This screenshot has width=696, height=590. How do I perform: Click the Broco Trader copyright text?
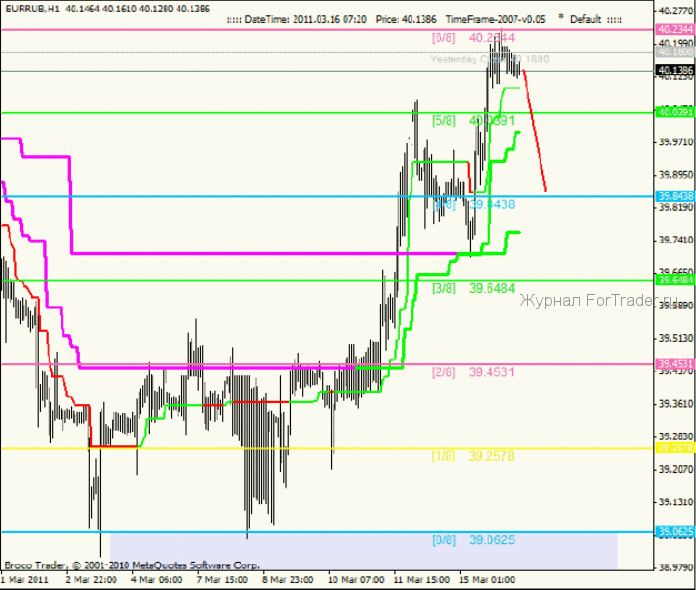pos(132,566)
